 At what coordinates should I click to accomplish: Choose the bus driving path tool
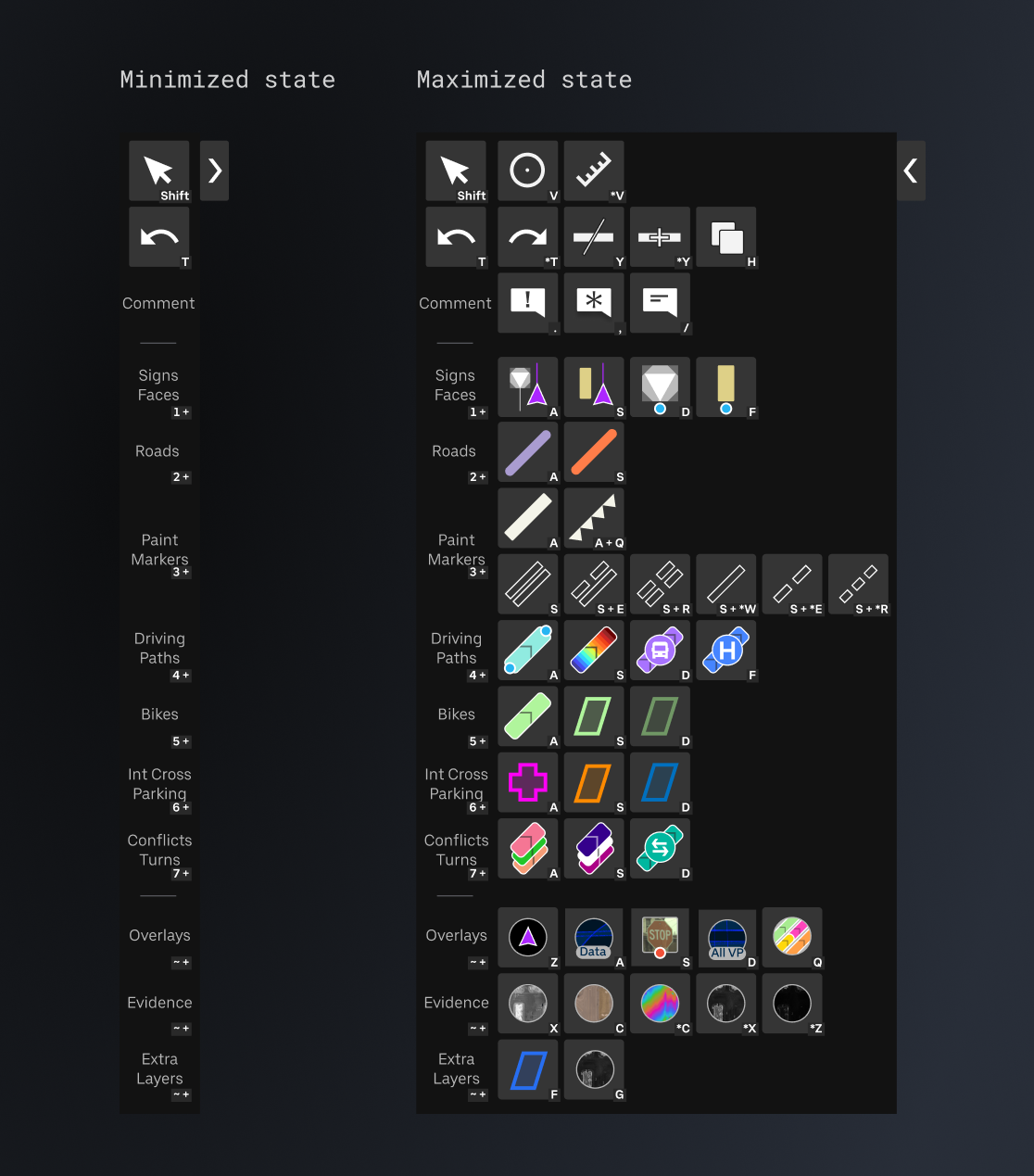tap(660, 650)
